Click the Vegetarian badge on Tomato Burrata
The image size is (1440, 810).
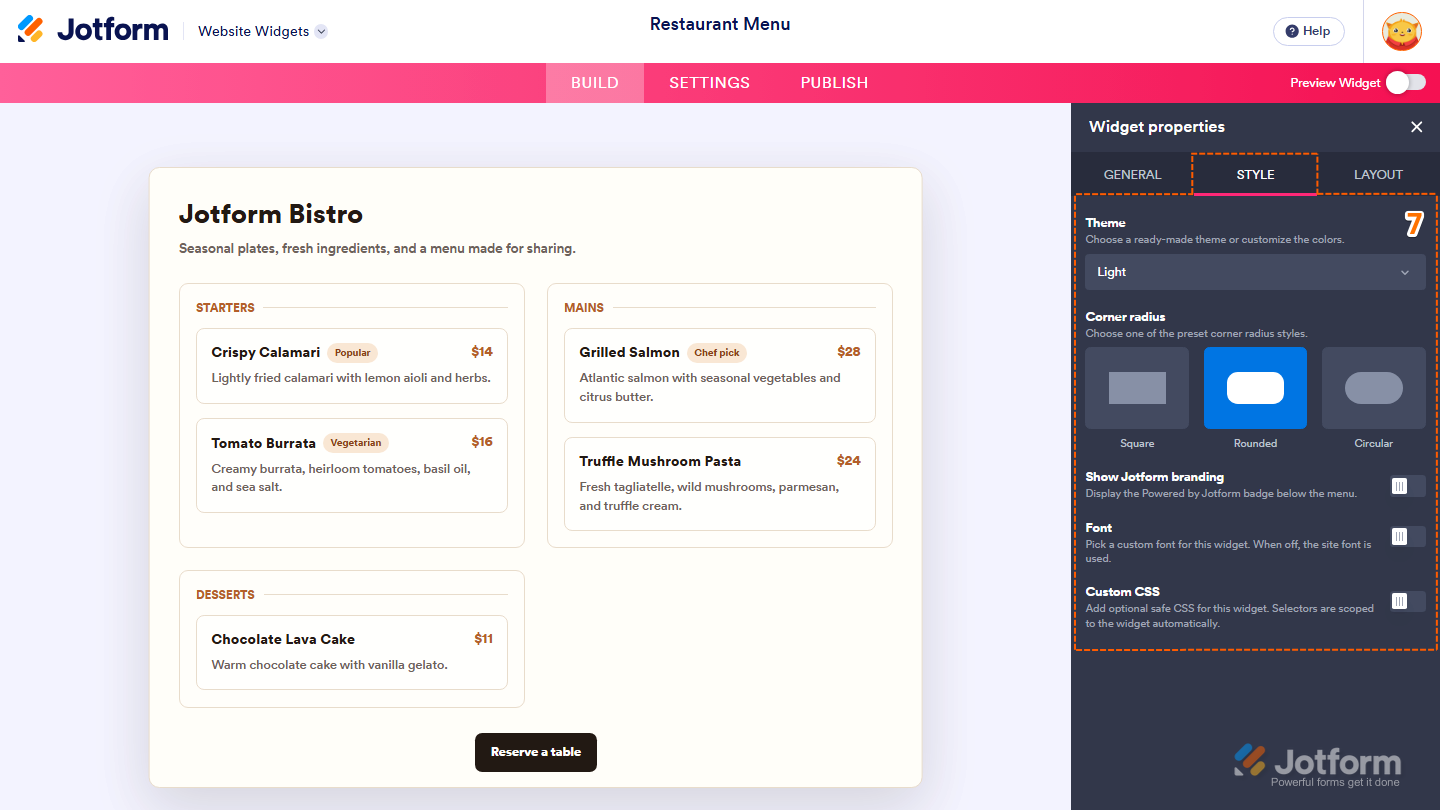(x=356, y=443)
